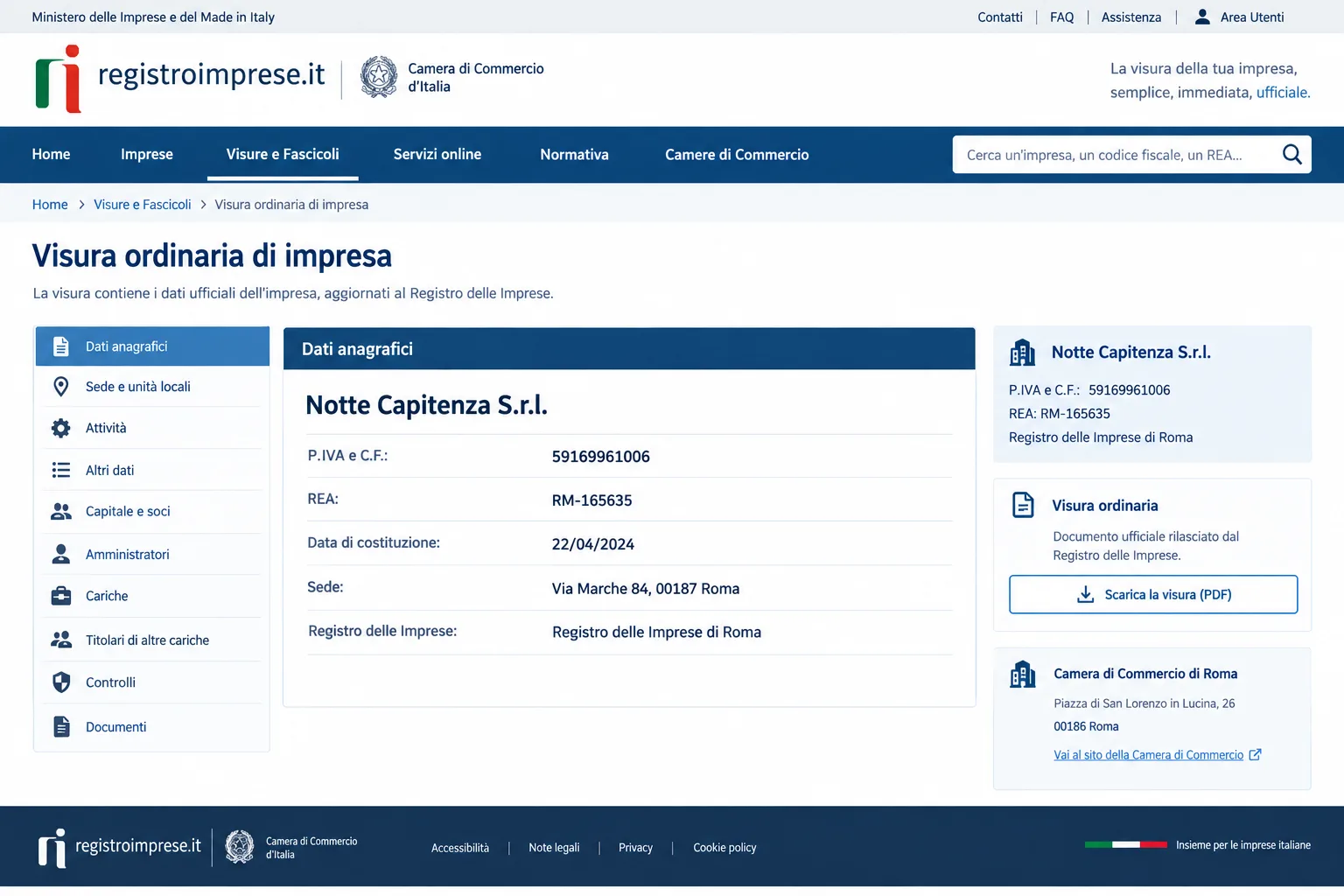The height and width of the screenshot is (896, 1344).
Task: Click the Cariche briefcase icon
Action: pos(61,596)
